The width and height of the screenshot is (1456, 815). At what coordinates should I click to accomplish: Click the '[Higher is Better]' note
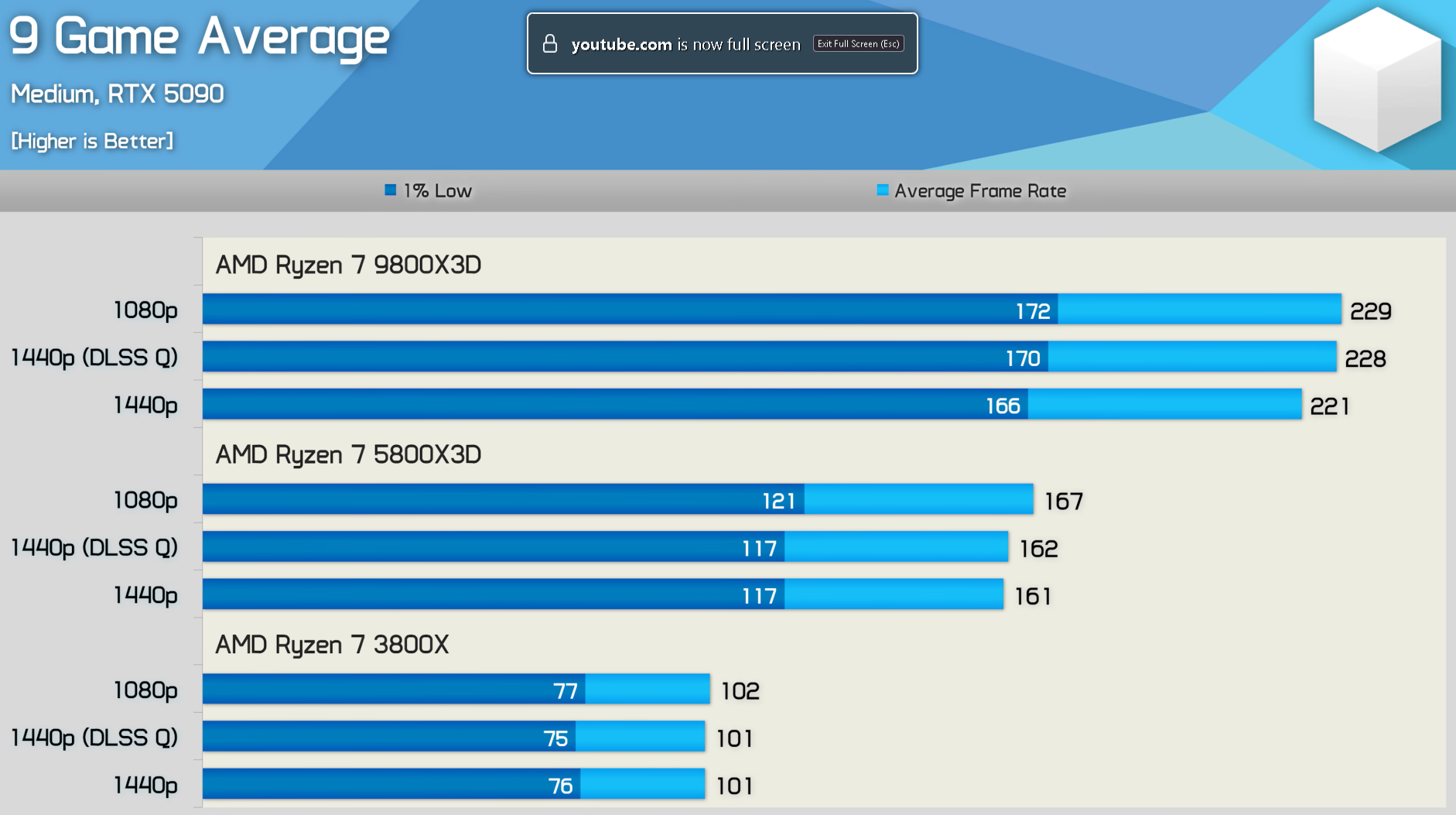tap(92, 141)
